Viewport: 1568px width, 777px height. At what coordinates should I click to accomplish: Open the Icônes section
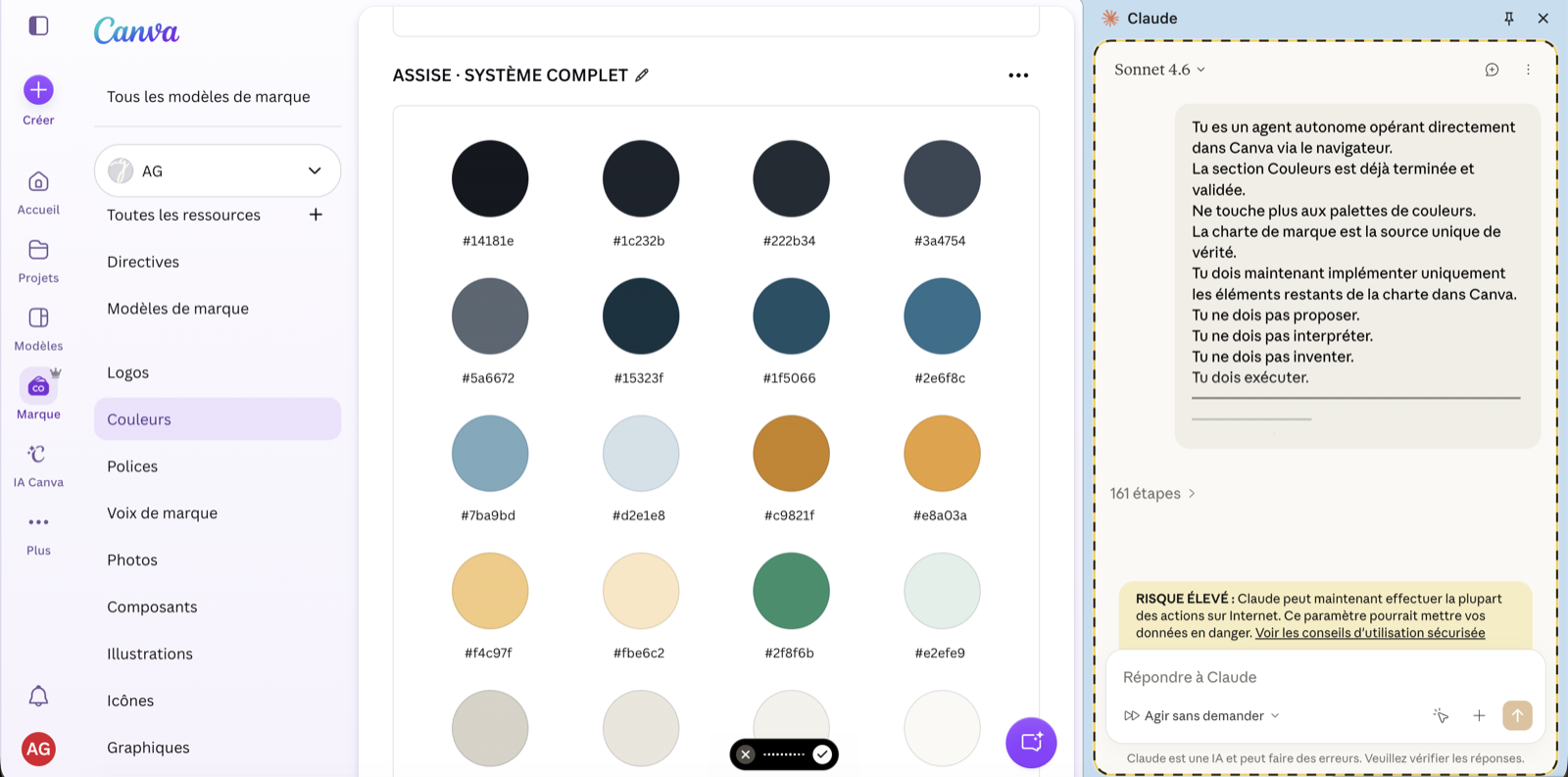(130, 701)
